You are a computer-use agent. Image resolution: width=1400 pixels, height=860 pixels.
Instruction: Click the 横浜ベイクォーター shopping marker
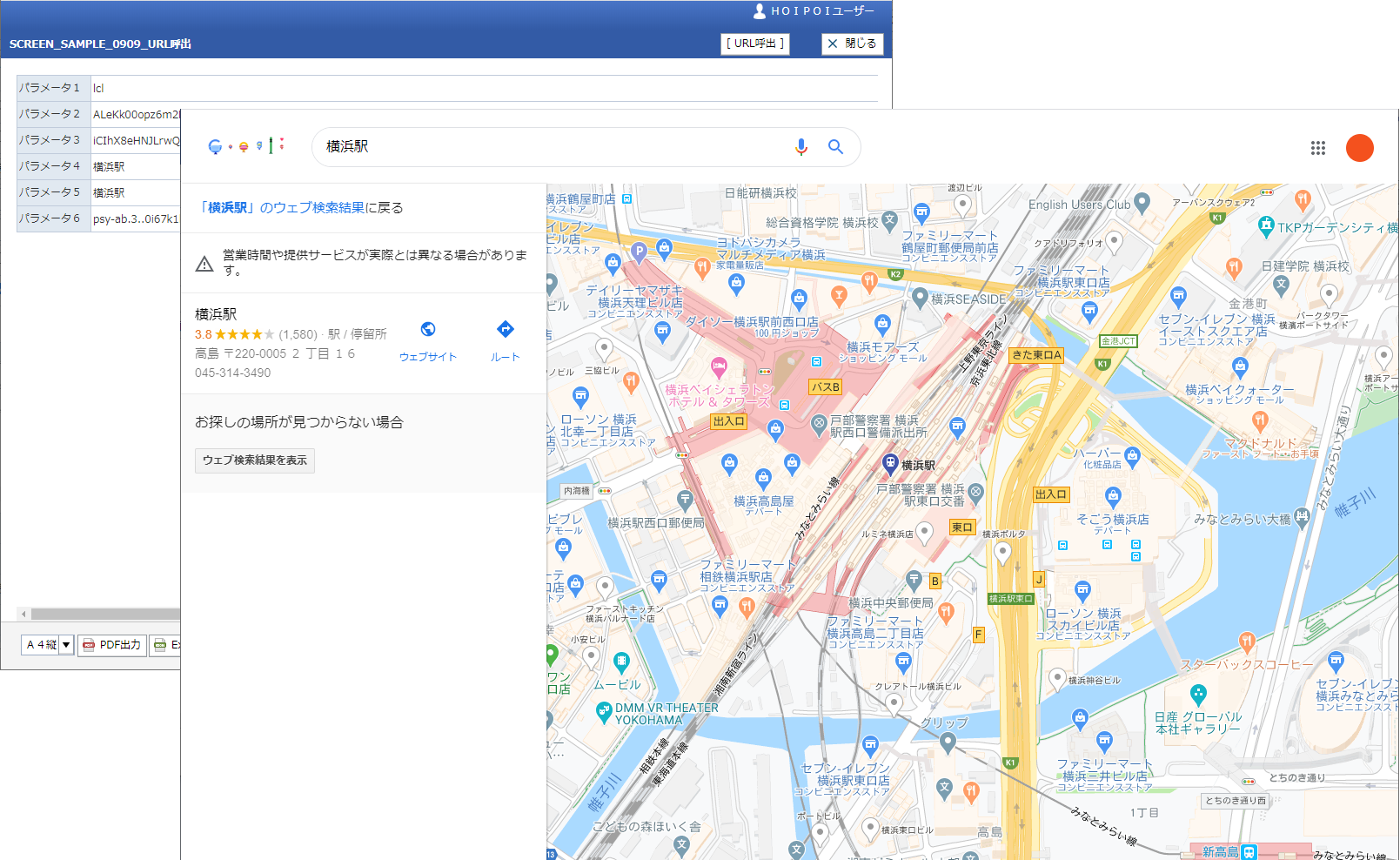pos(1240,368)
